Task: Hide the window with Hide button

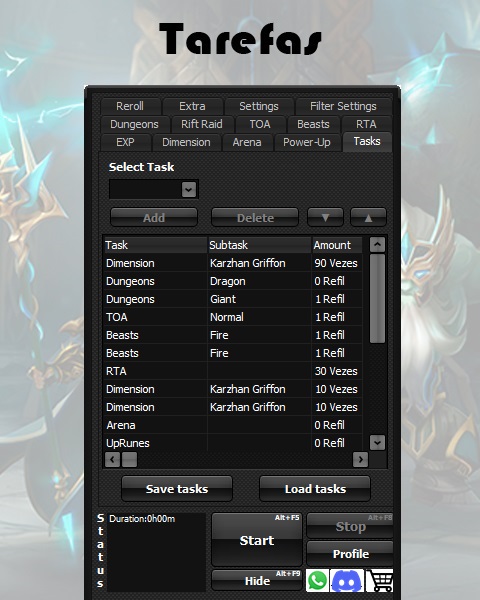Action: coord(257,580)
